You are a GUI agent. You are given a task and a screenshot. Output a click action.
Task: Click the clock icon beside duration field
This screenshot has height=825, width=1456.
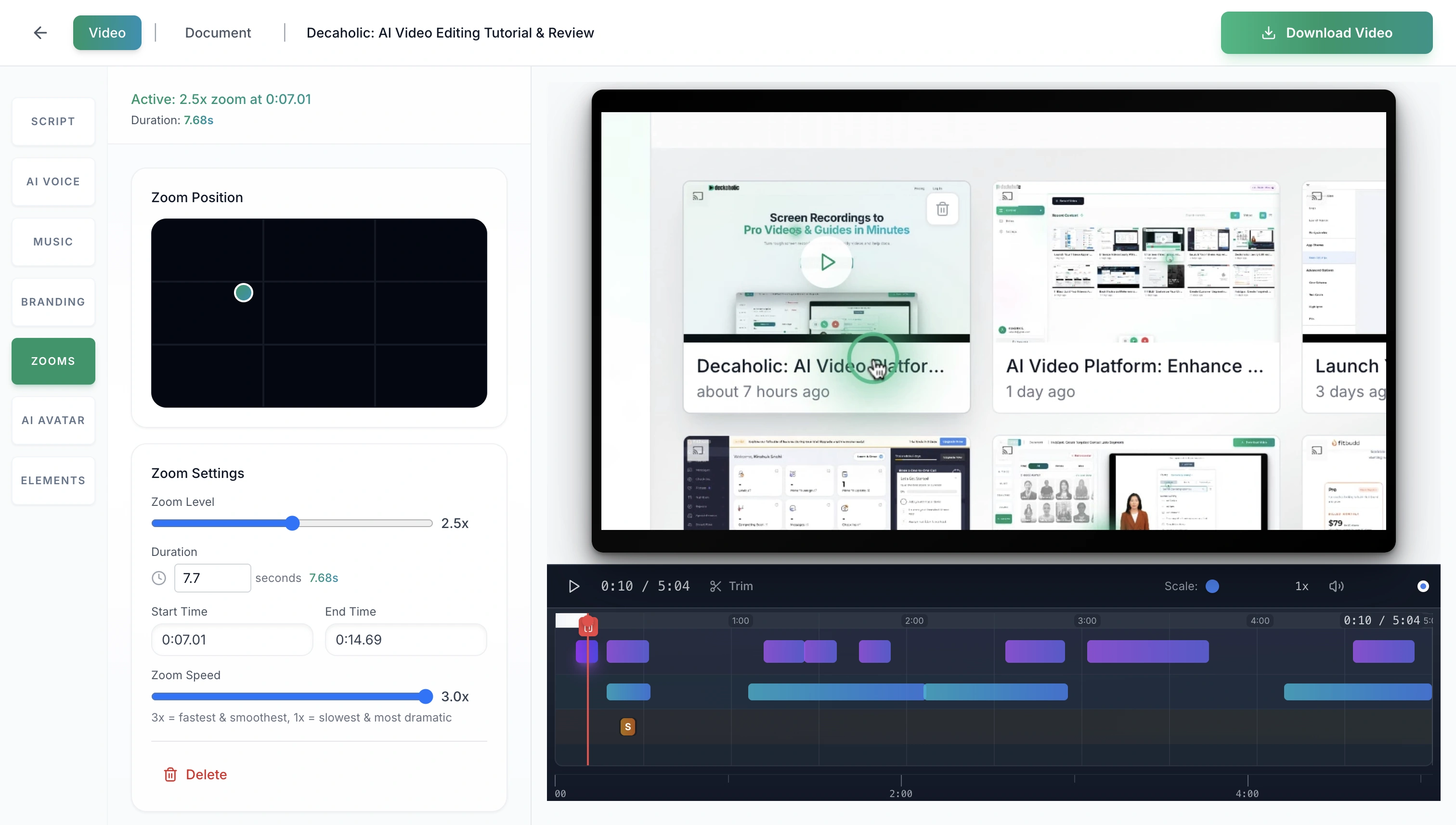pos(159,578)
